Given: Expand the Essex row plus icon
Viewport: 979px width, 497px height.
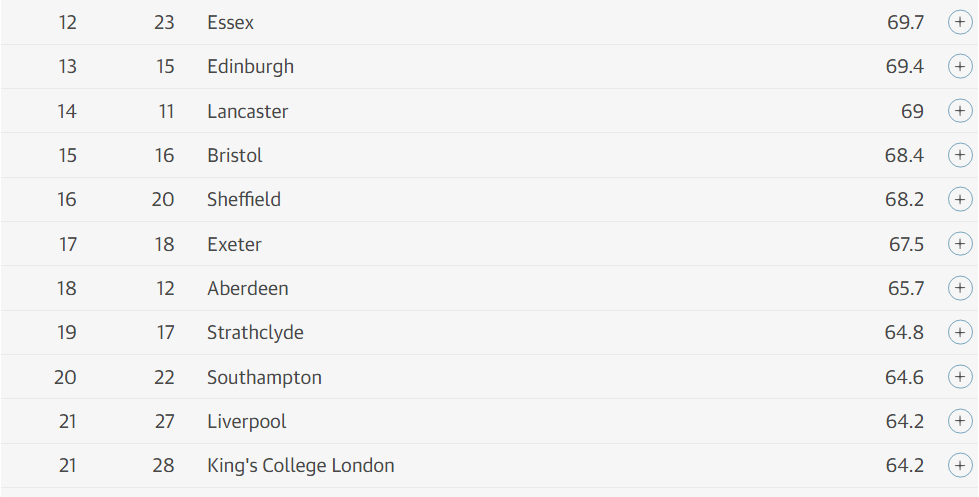Looking at the screenshot, I should pos(960,23).
